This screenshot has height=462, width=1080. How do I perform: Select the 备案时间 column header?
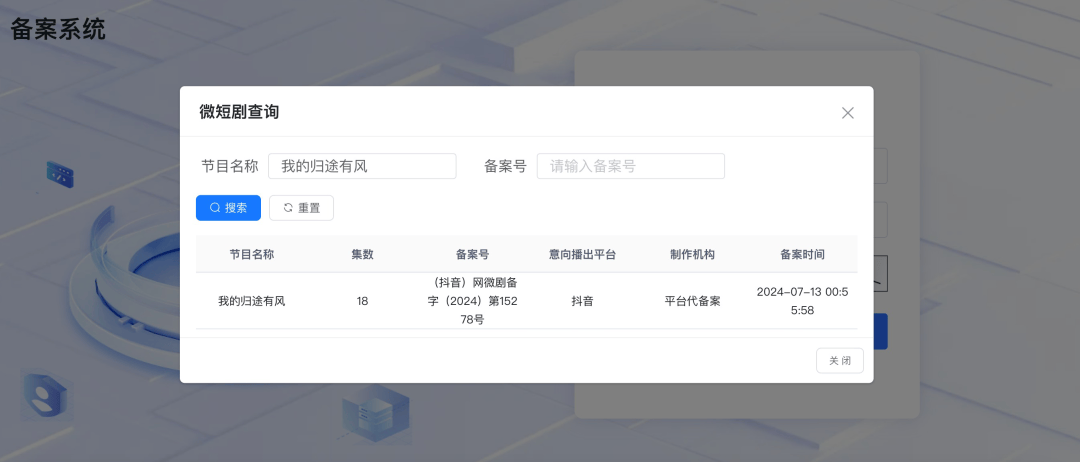(x=802, y=254)
